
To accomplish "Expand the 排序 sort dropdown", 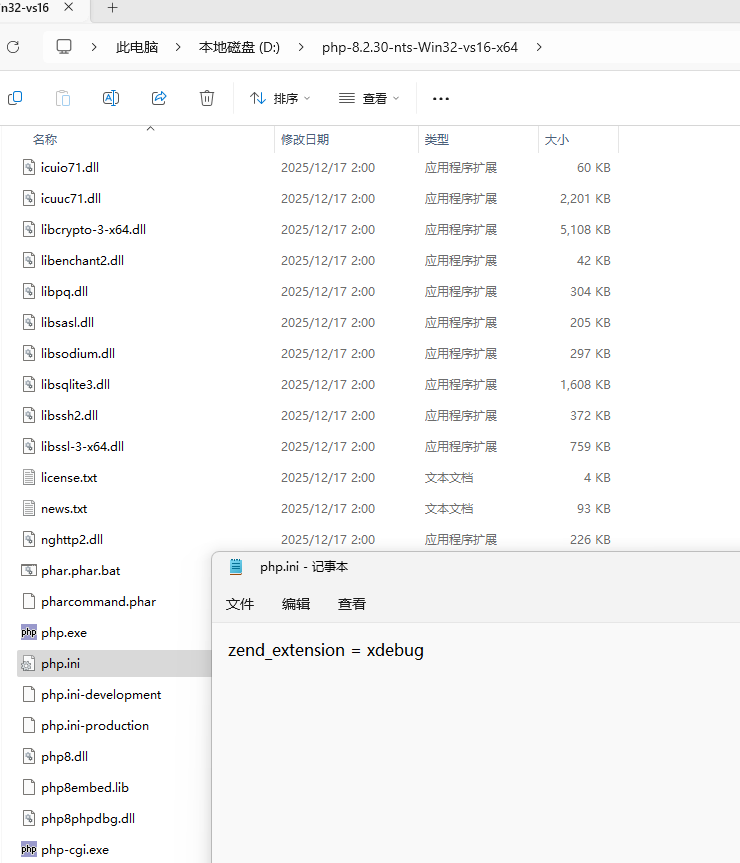I will point(280,98).
